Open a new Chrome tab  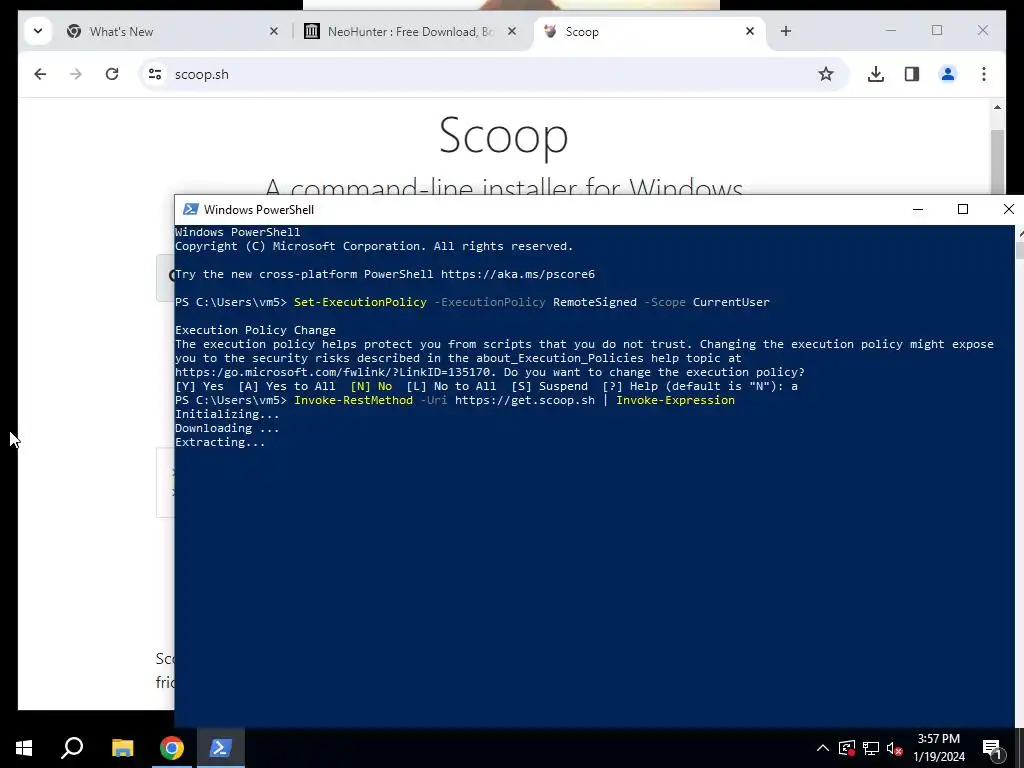click(786, 31)
